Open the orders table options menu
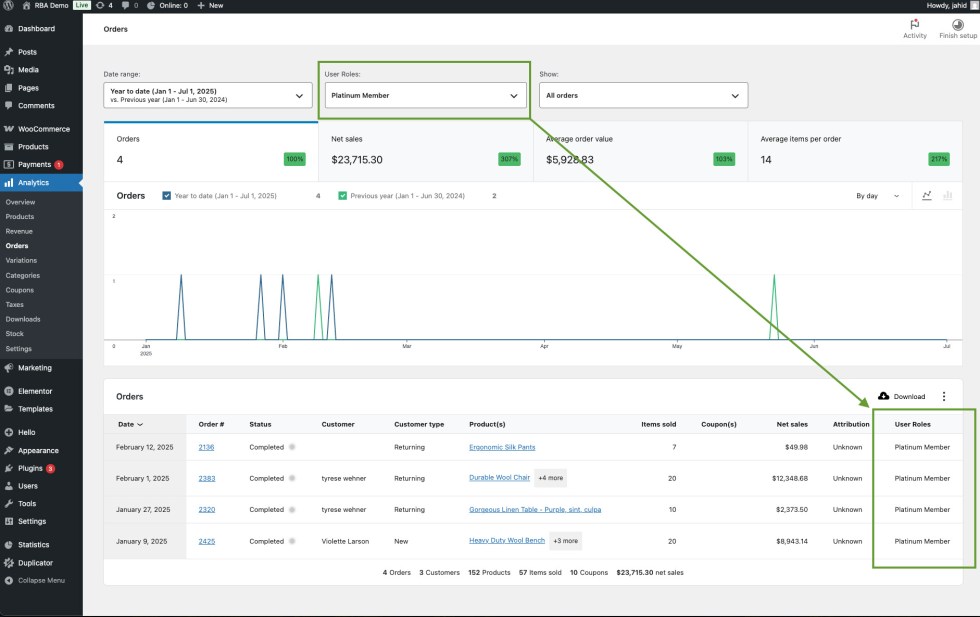This screenshot has height=617, width=980. click(x=944, y=397)
